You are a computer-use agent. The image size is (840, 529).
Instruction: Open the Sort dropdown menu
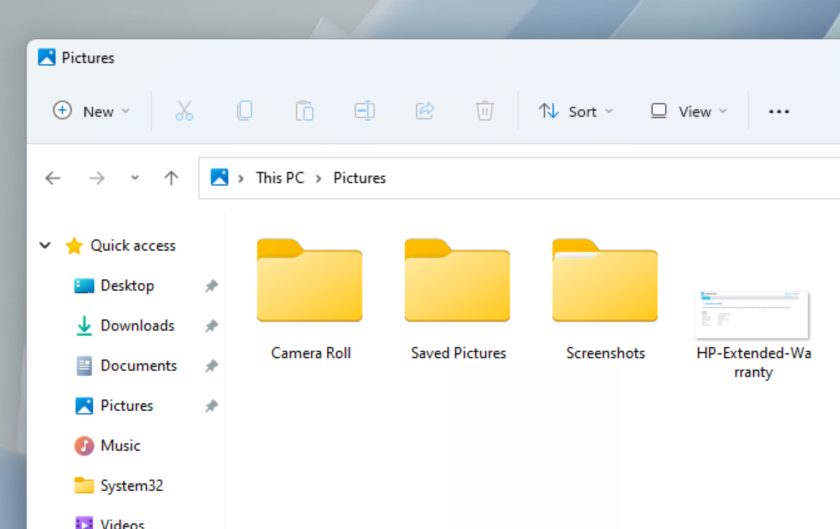pyautogui.click(x=575, y=111)
